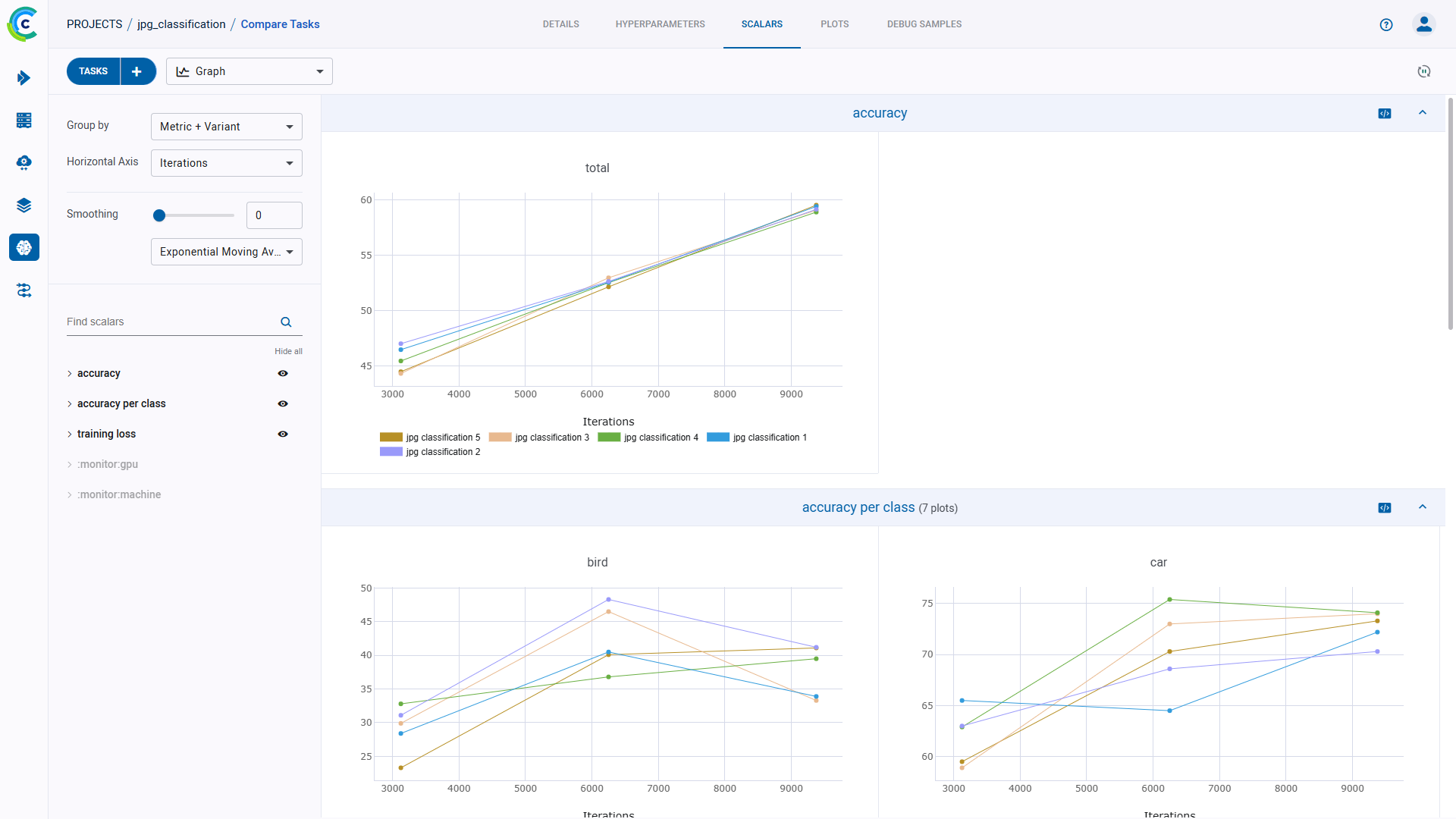
Task: Click the embed code icon on accuracy per class
Action: point(1384,507)
